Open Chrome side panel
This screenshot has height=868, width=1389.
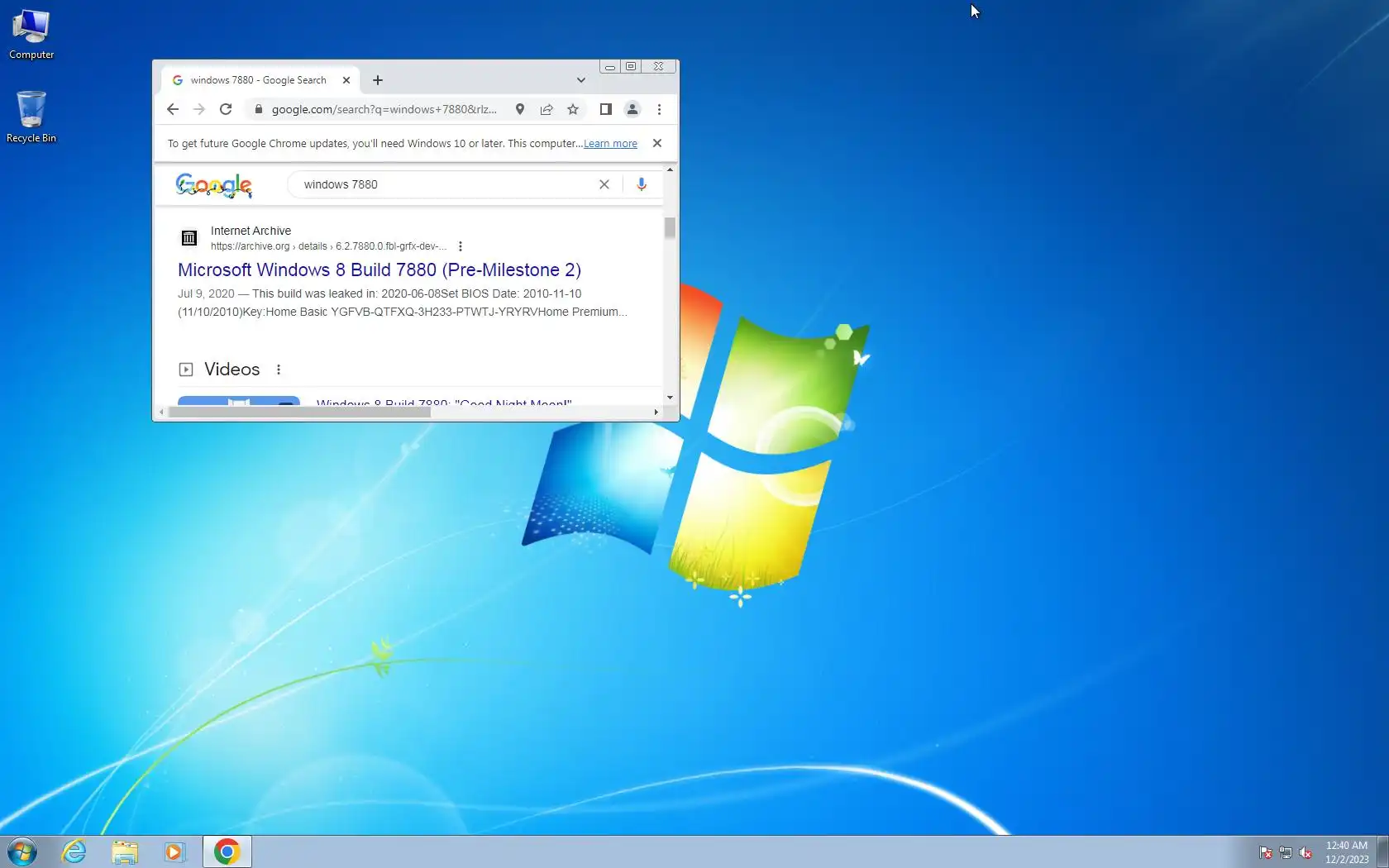[x=605, y=109]
